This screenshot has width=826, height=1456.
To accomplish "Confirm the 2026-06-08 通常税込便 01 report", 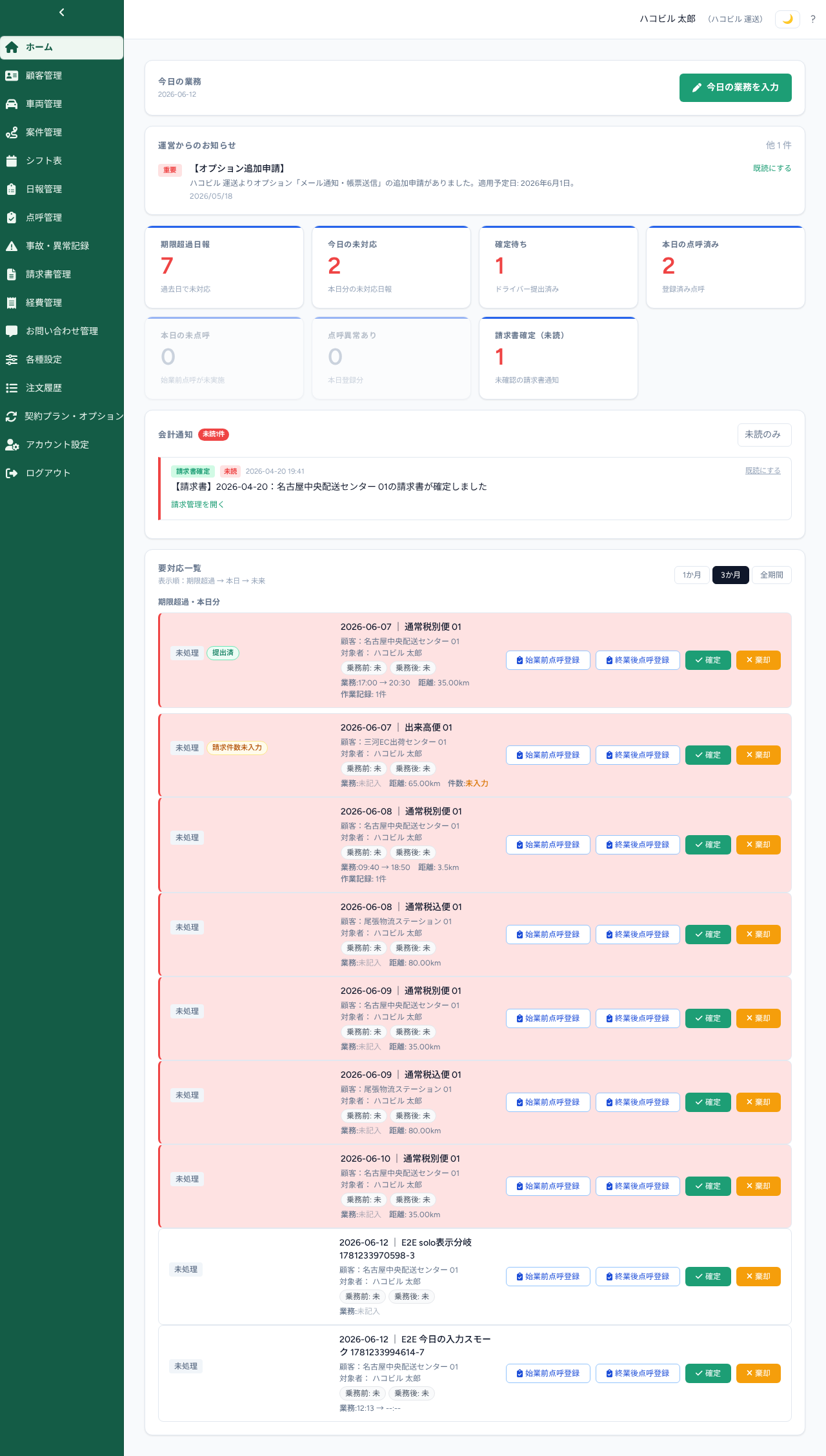I will (708, 935).
